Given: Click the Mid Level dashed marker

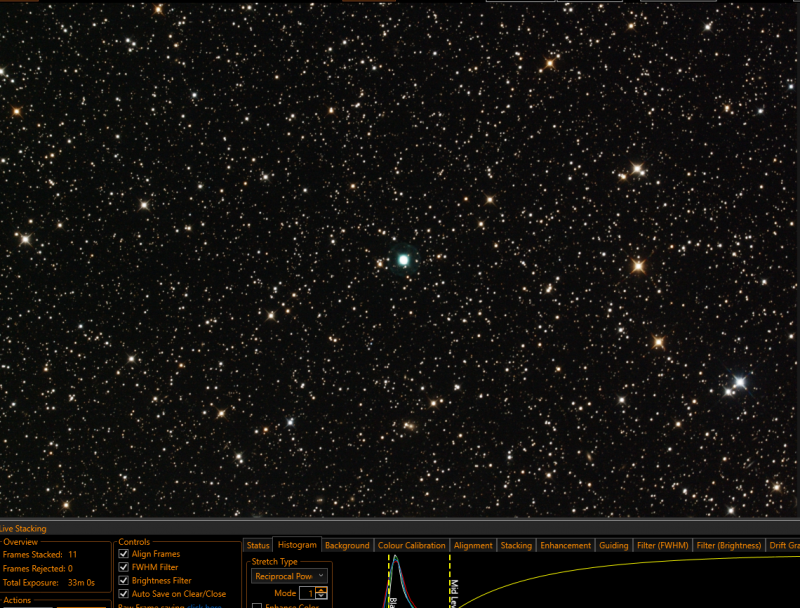Looking at the screenshot, I should [450, 580].
